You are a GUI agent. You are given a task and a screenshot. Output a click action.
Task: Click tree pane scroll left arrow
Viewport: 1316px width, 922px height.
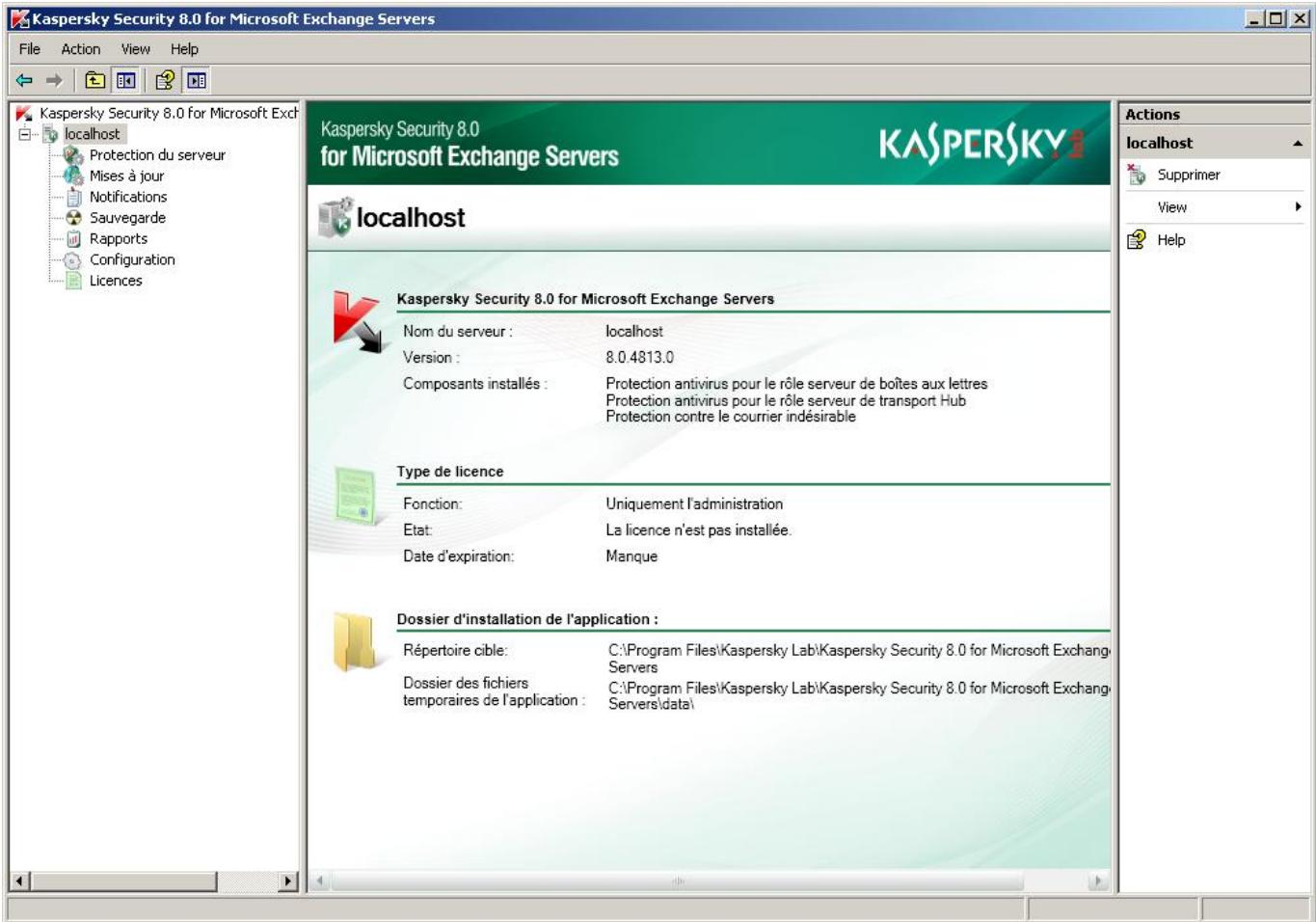[x=19, y=881]
